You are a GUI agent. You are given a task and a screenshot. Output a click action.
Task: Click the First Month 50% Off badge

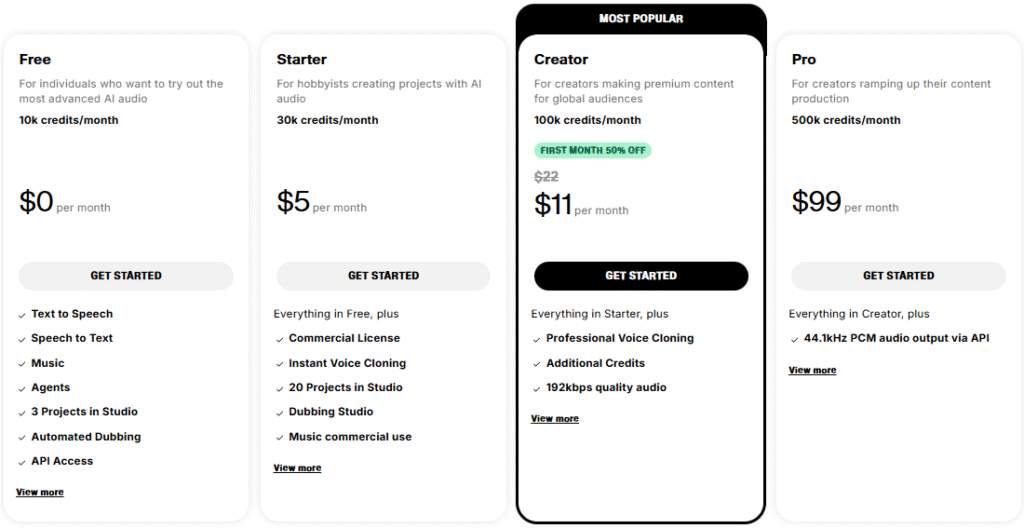click(593, 151)
